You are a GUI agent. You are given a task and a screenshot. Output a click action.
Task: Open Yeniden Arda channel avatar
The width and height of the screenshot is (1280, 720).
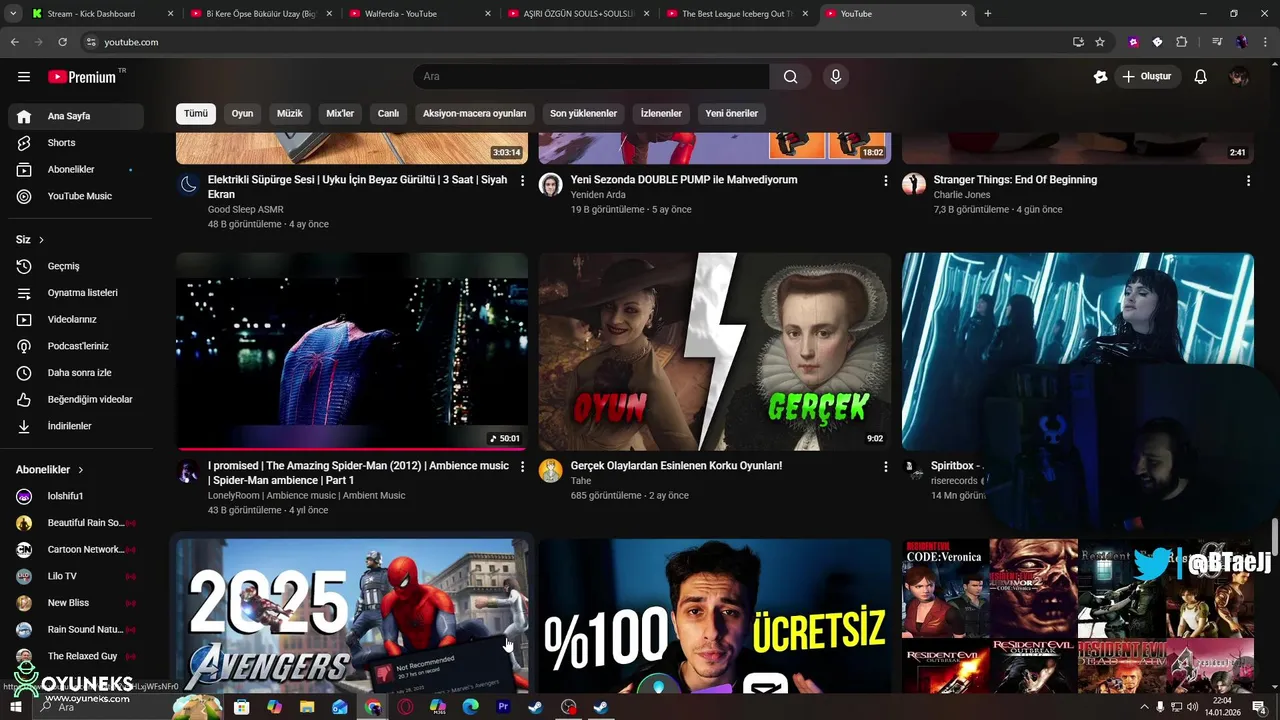[550, 184]
